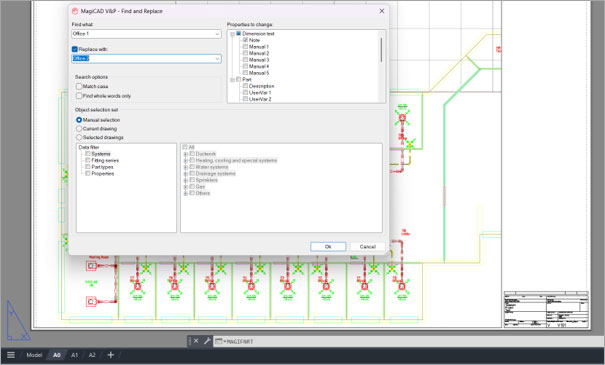Click the UCS triangle icon in the drawing corner
Image resolution: width=605 pixels, height=365 pixels.
(x=17, y=321)
